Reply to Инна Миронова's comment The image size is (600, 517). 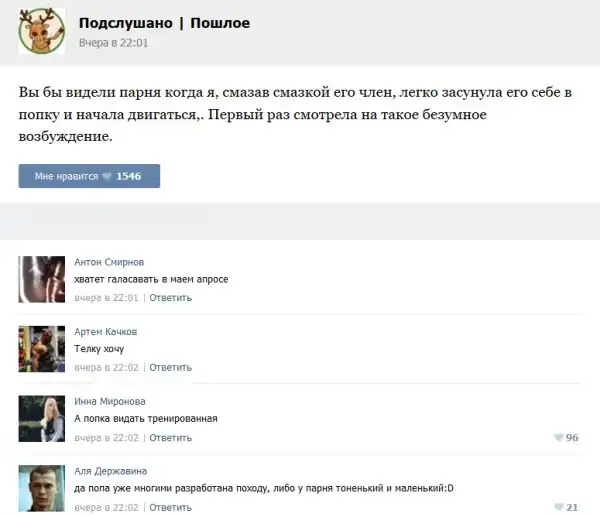170,438
